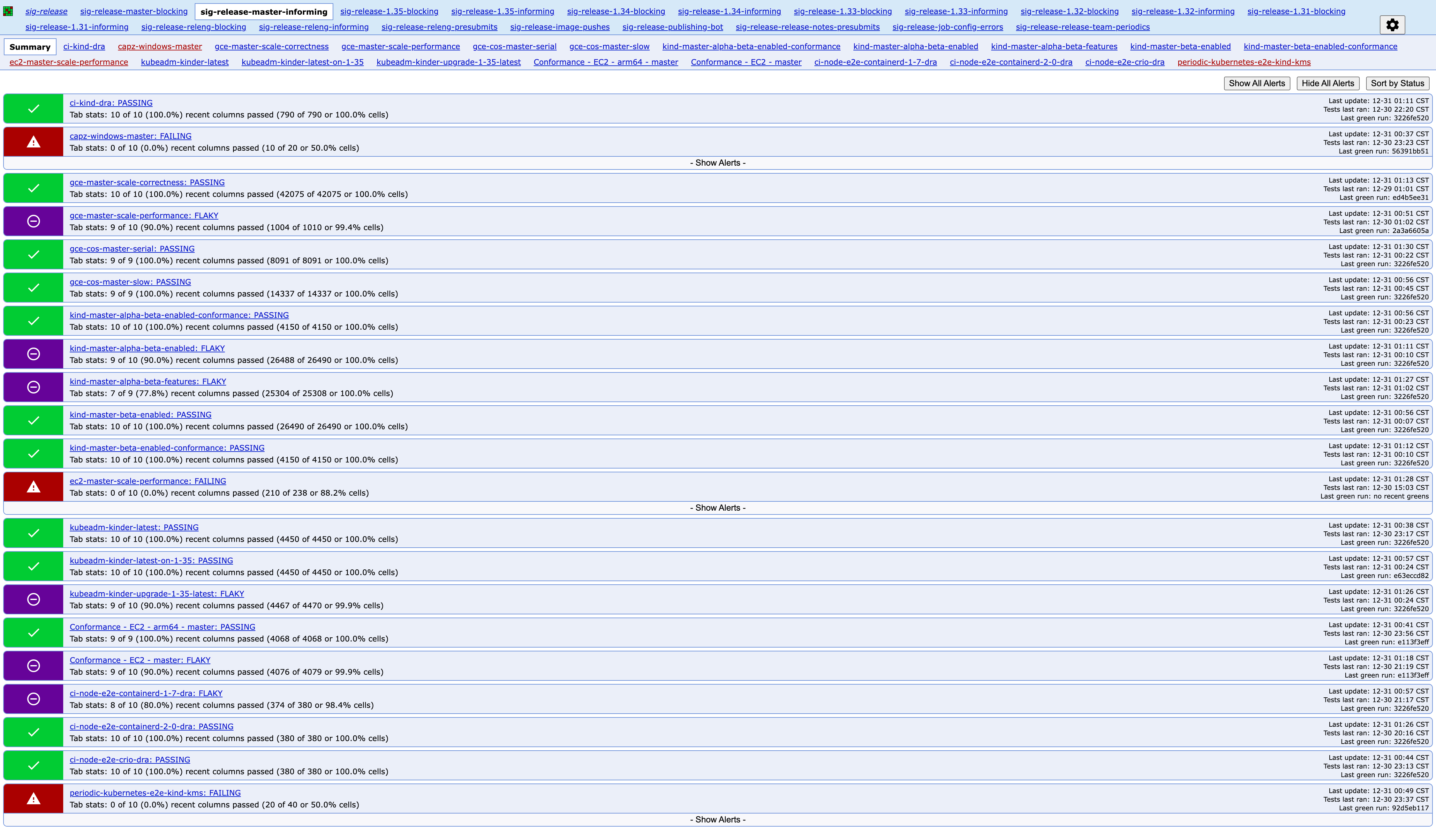Click green checkmark status for ci-kind-dra

pos(34,109)
